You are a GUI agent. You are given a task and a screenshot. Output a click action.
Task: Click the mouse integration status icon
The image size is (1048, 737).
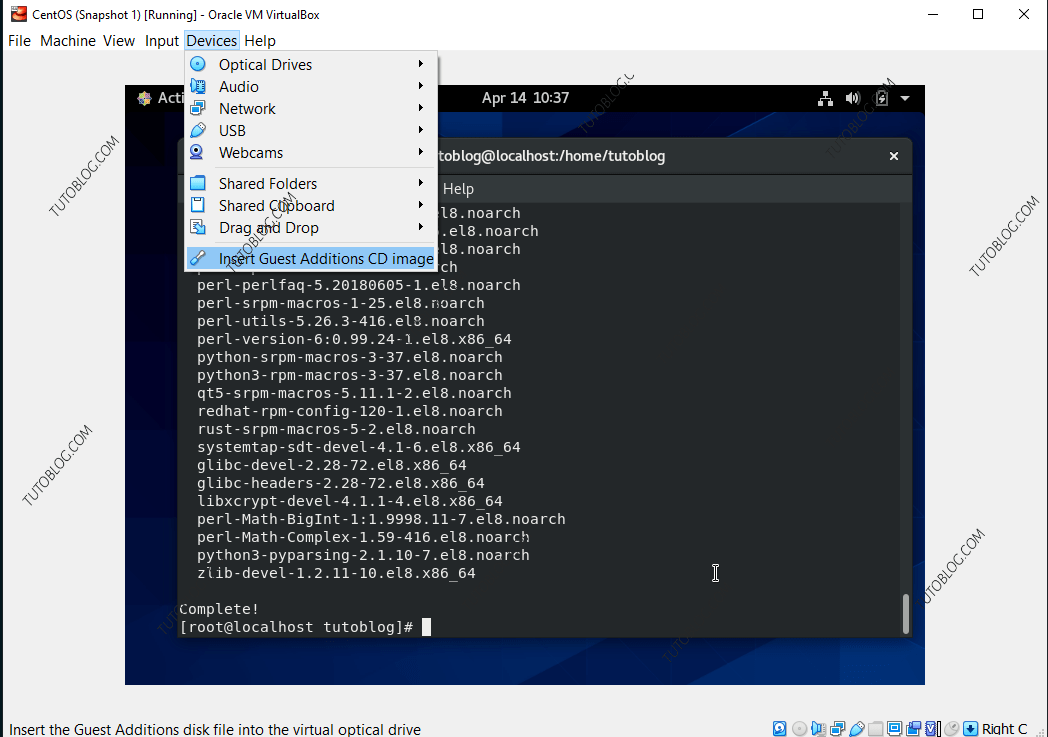coord(951,729)
